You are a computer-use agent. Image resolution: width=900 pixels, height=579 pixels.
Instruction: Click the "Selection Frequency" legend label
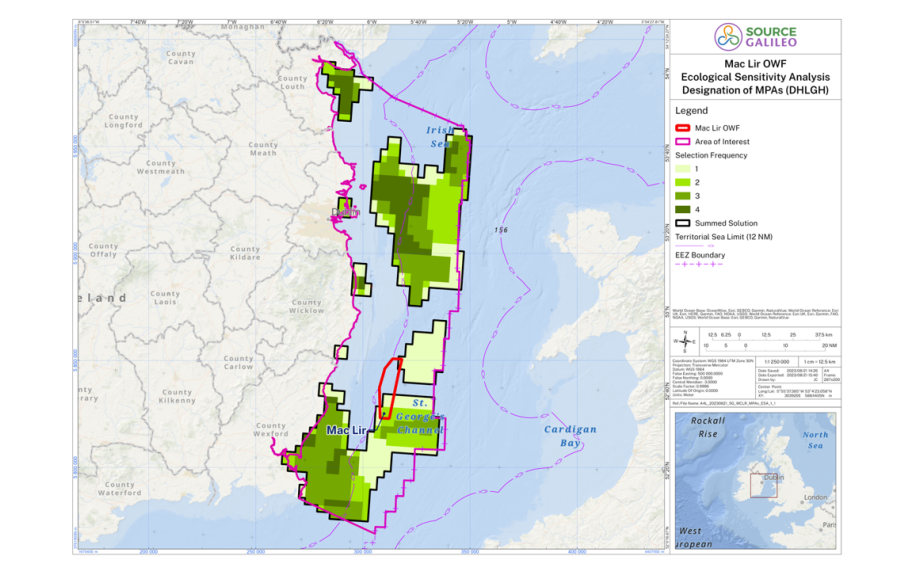711,156
